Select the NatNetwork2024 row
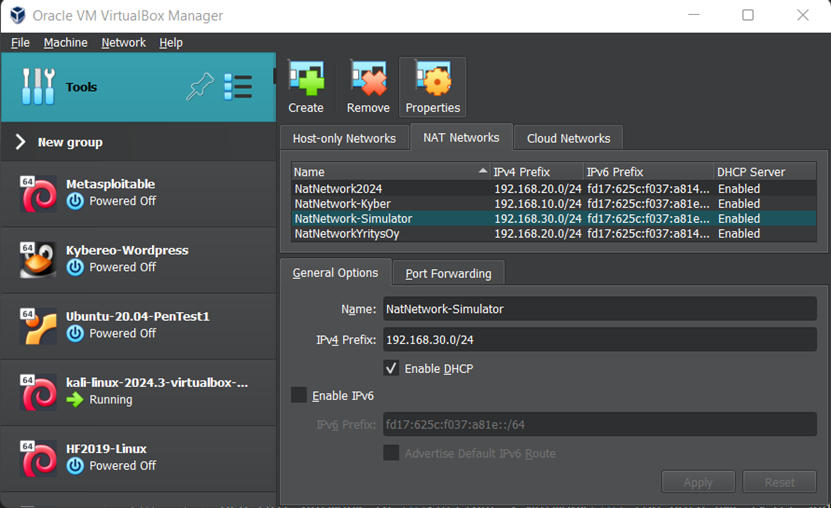Viewport: 831px width, 508px height. [x=554, y=189]
